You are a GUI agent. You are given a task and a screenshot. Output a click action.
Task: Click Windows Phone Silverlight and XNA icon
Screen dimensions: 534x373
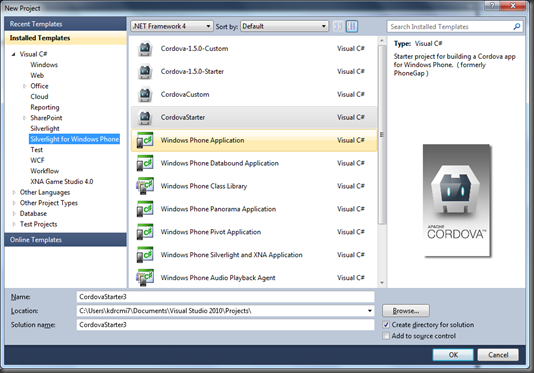pyautogui.click(x=145, y=255)
